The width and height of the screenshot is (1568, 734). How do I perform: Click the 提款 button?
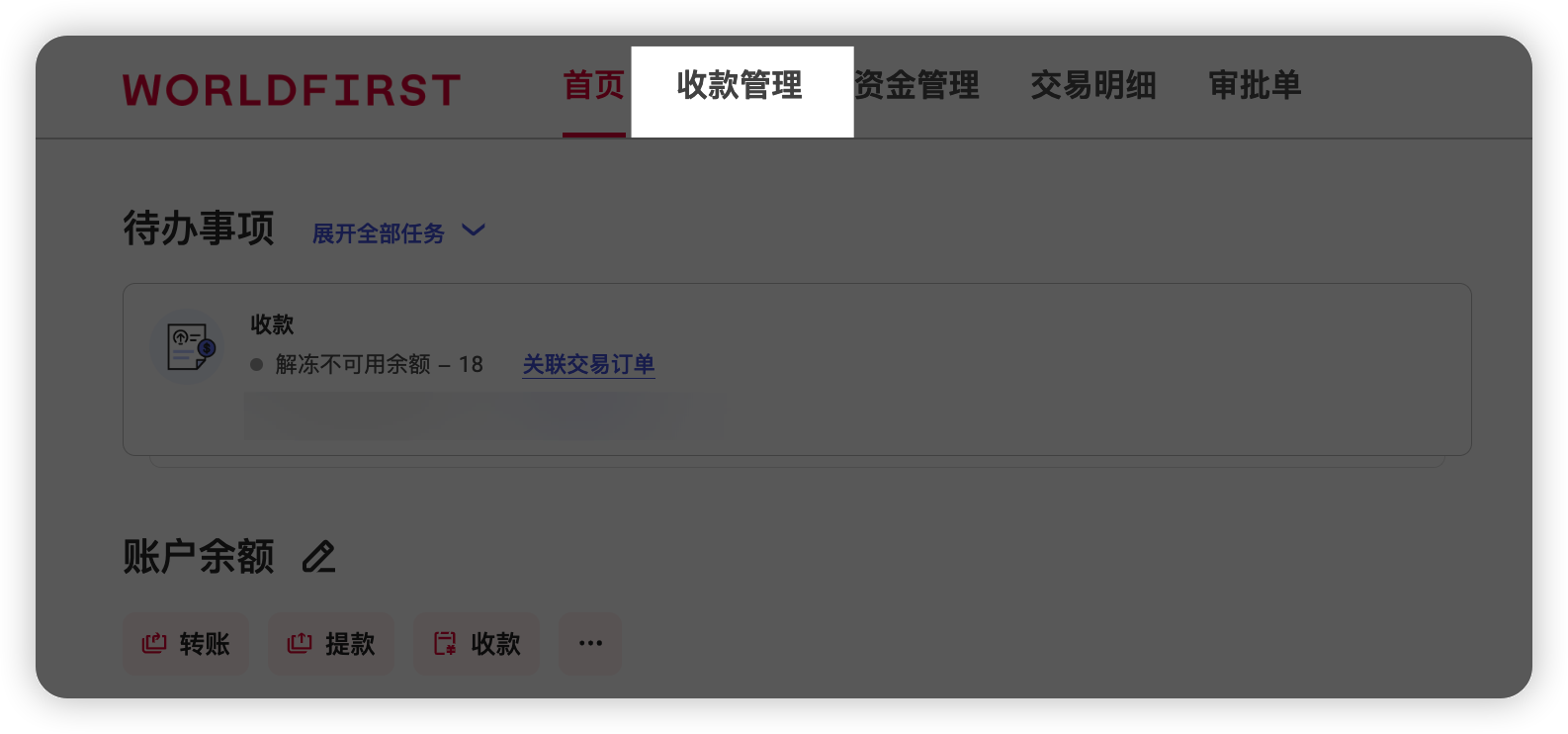(x=331, y=644)
